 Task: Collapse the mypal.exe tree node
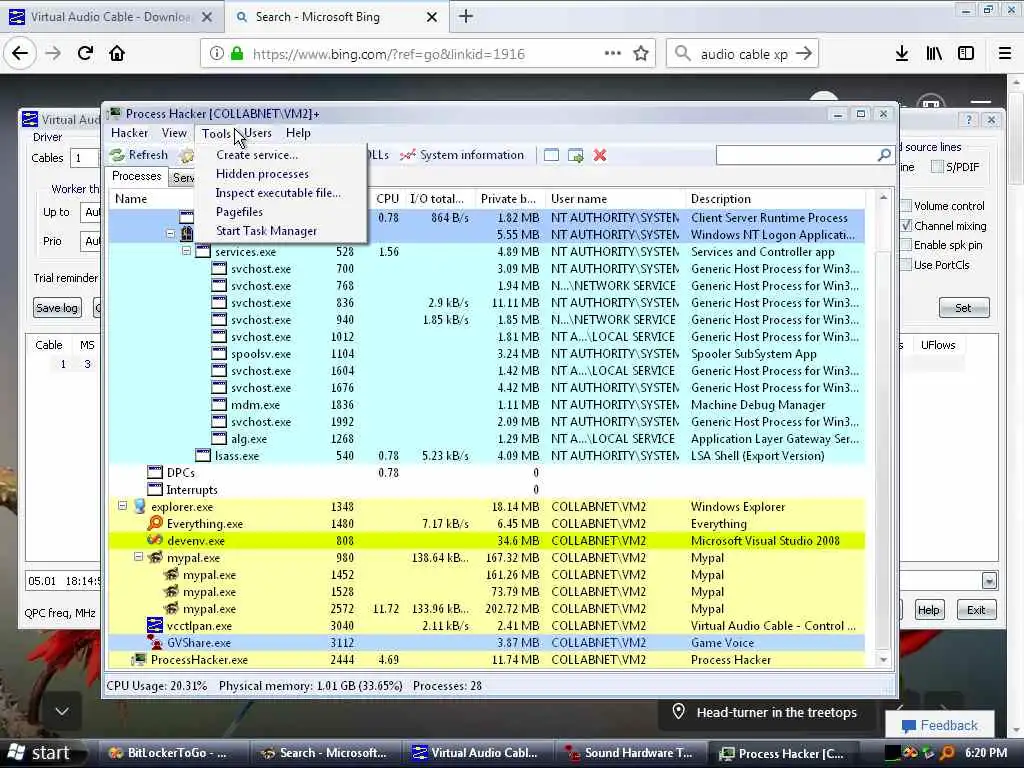[x=138, y=557]
